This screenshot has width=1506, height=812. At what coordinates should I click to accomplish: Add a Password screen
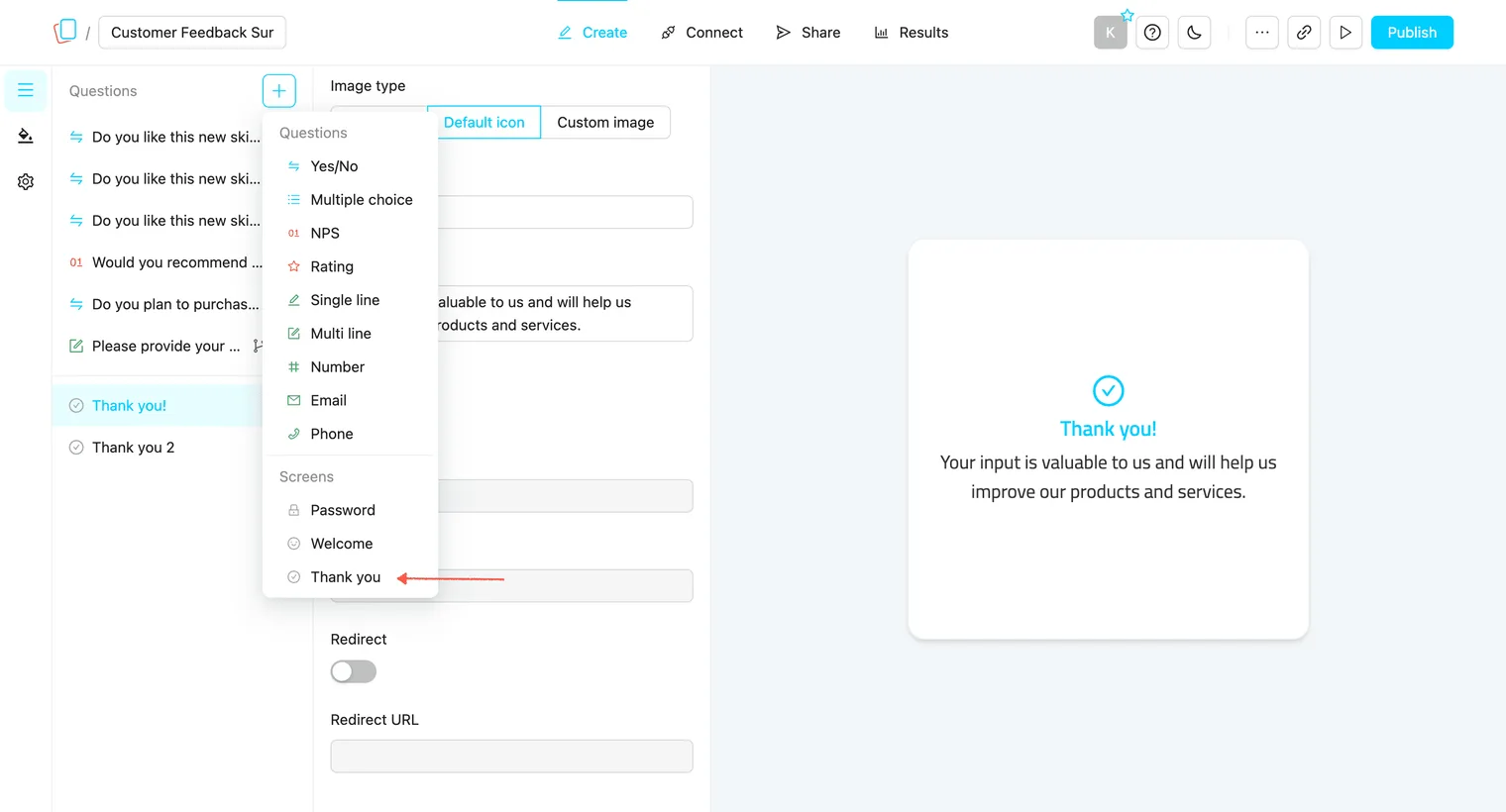point(351,511)
